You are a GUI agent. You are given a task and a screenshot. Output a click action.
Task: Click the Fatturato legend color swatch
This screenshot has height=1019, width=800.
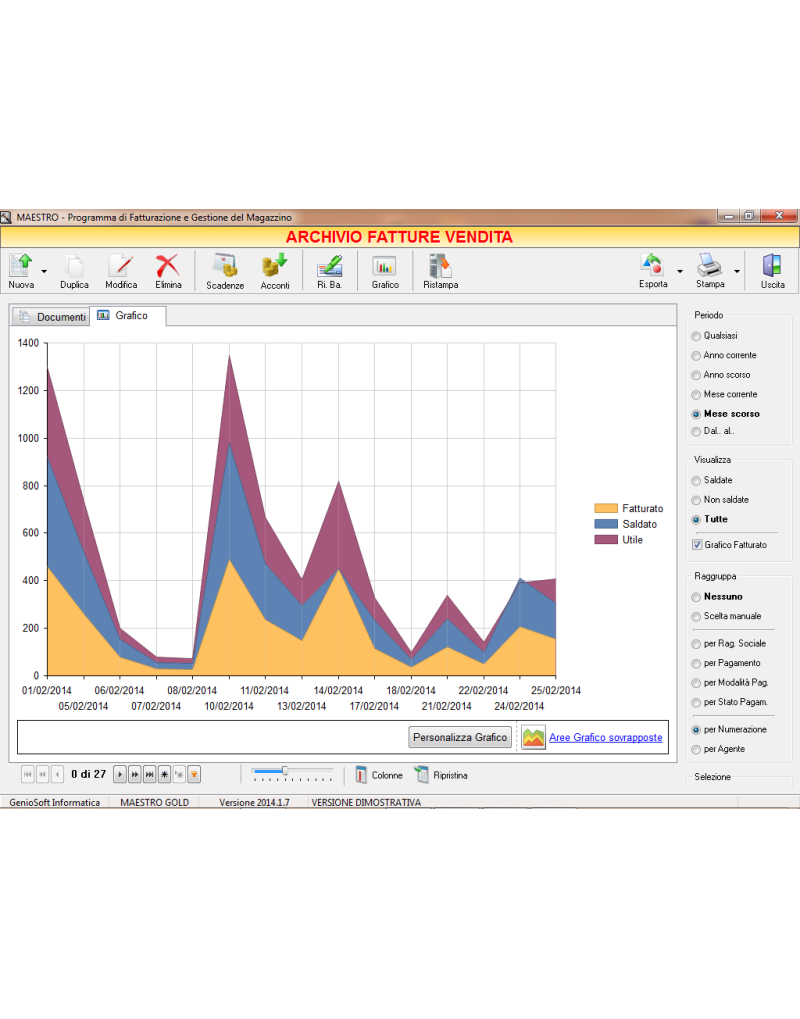606,508
